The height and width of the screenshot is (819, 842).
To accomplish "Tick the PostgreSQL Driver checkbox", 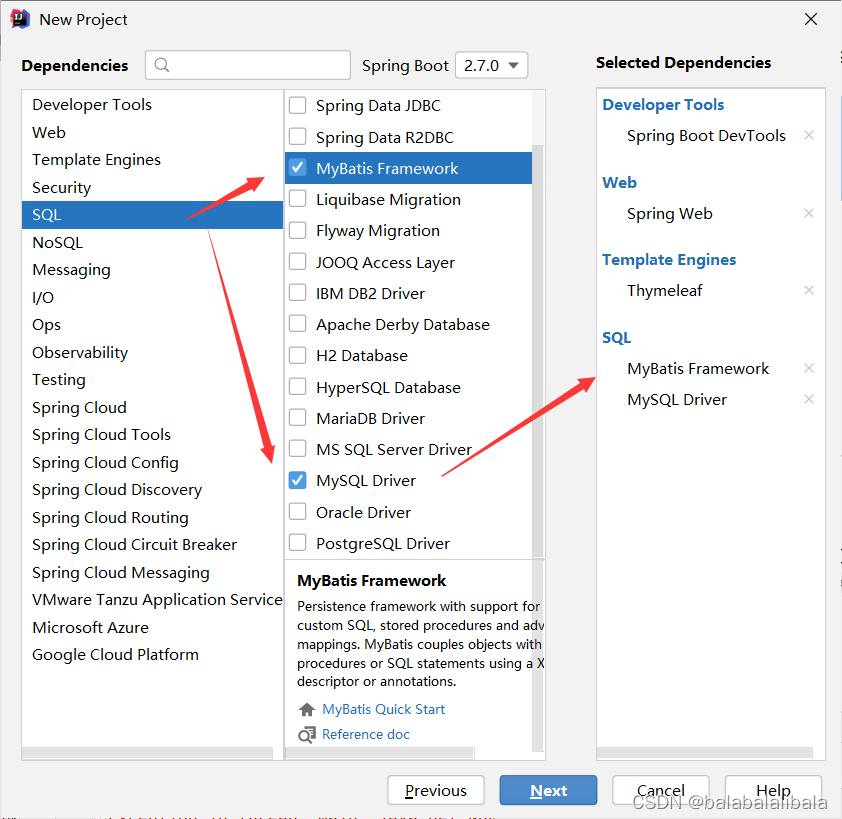I will 297,543.
